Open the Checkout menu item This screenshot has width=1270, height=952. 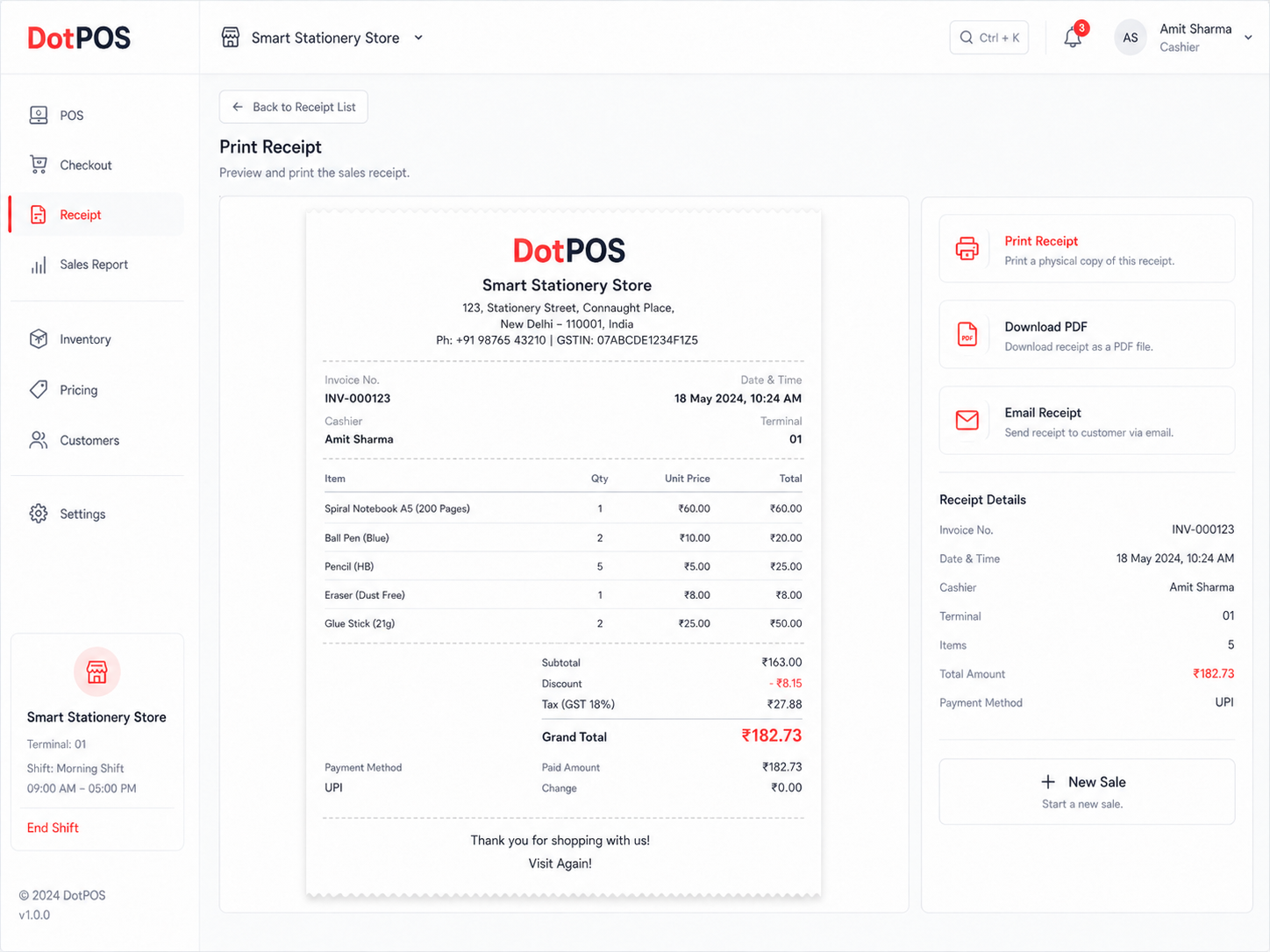[96, 165]
